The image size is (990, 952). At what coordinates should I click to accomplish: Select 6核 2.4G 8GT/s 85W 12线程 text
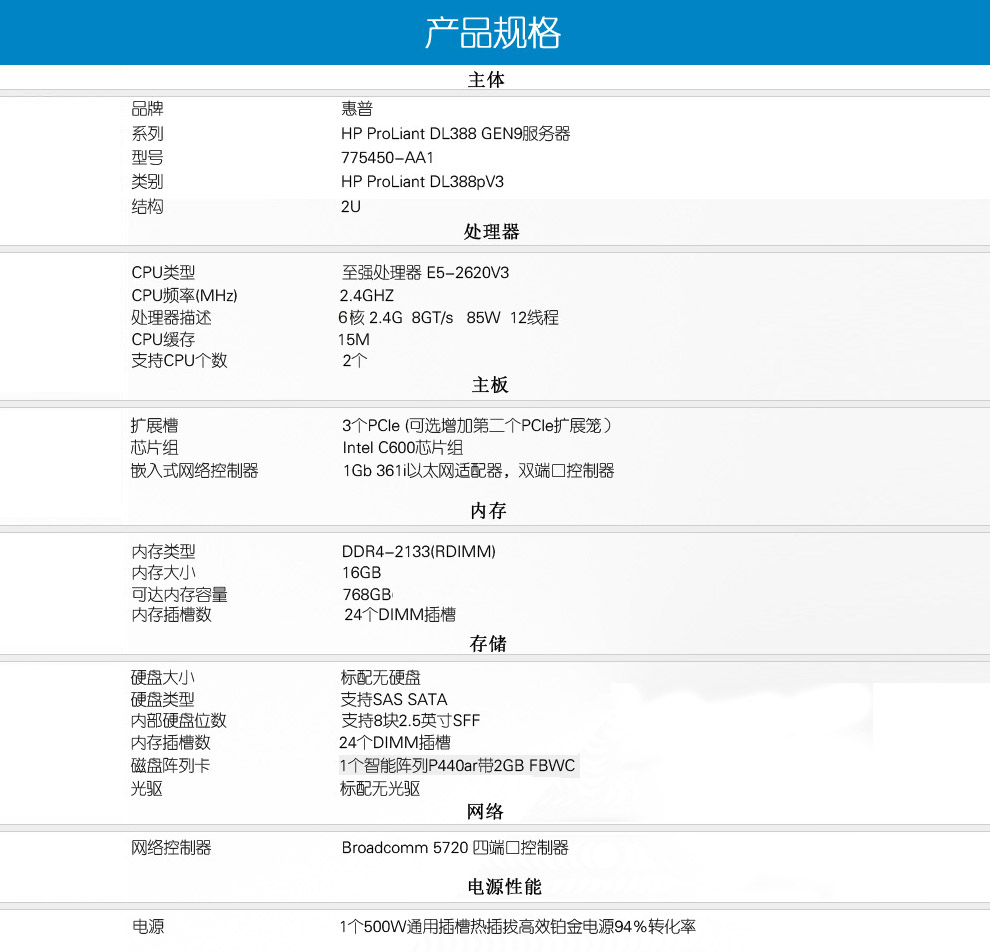coord(448,318)
